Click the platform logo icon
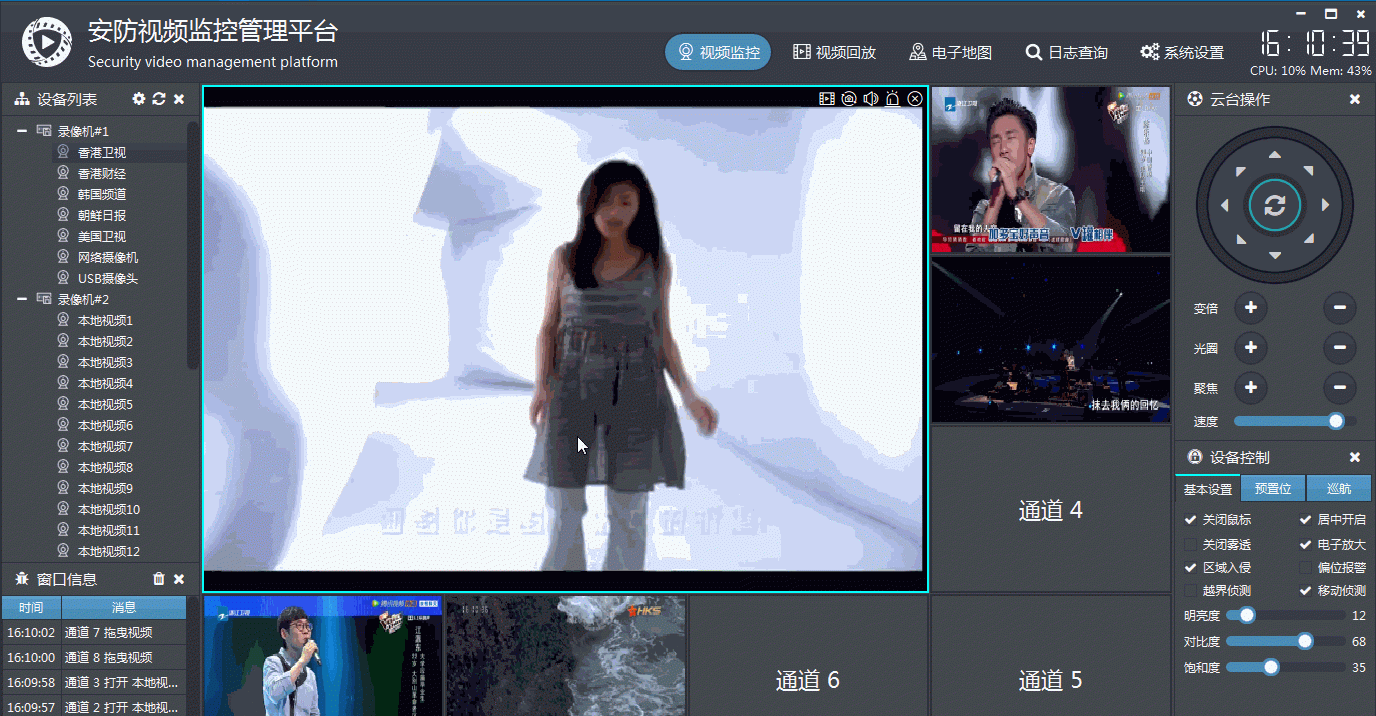 coord(47,42)
